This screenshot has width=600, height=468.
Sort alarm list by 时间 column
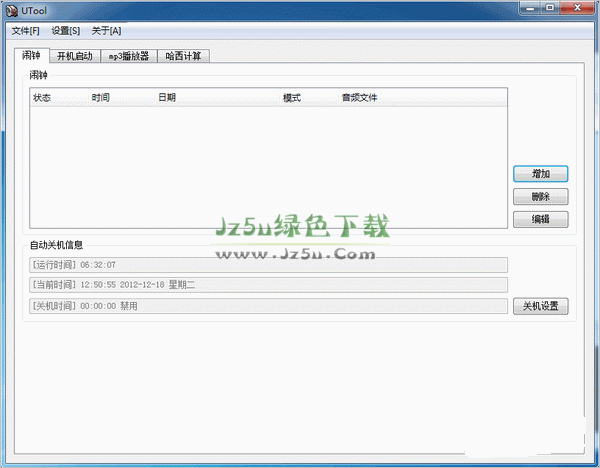point(121,98)
